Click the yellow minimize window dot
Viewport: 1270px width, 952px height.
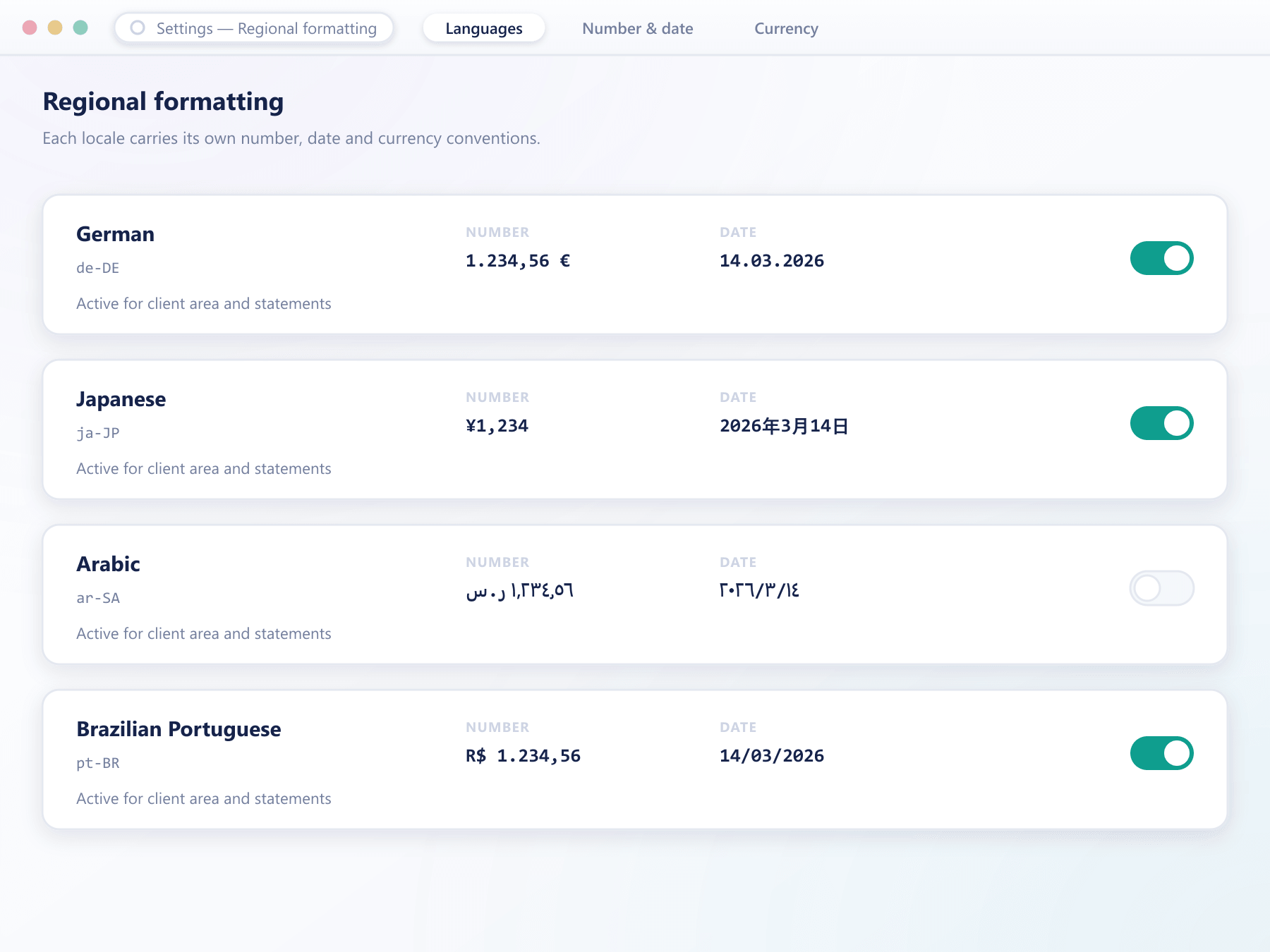pos(55,28)
